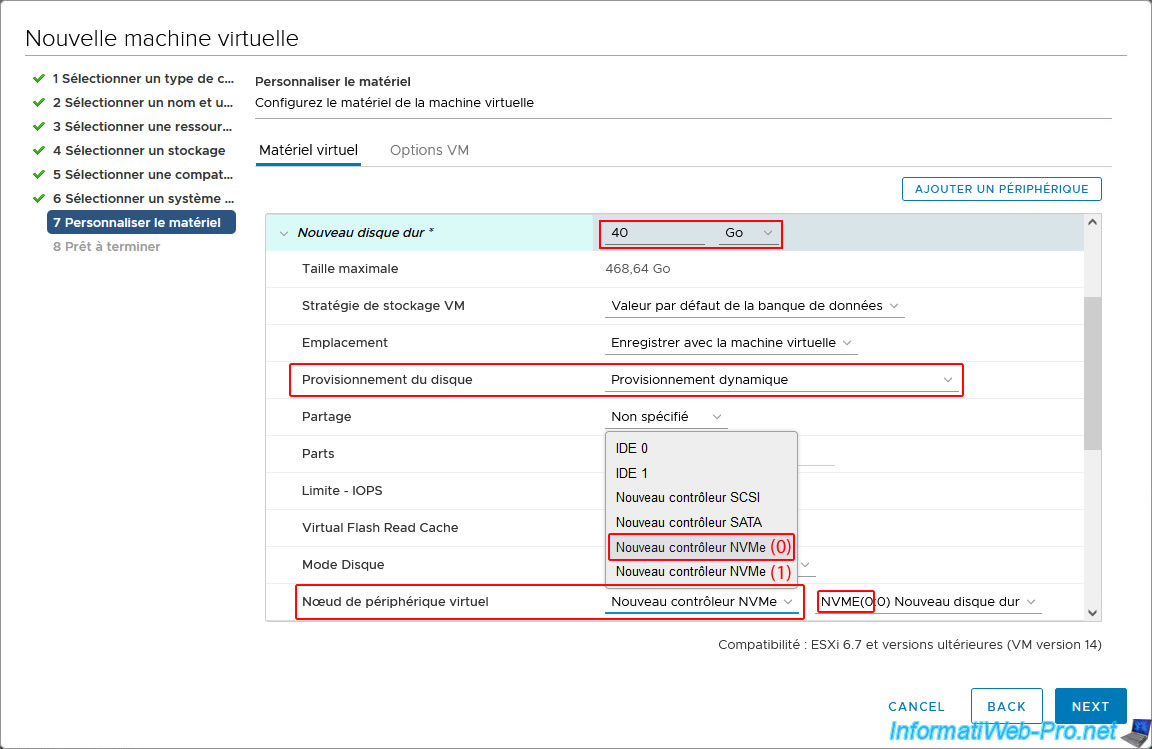Open the Provisionnement du disque dropdown

(781, 380)
